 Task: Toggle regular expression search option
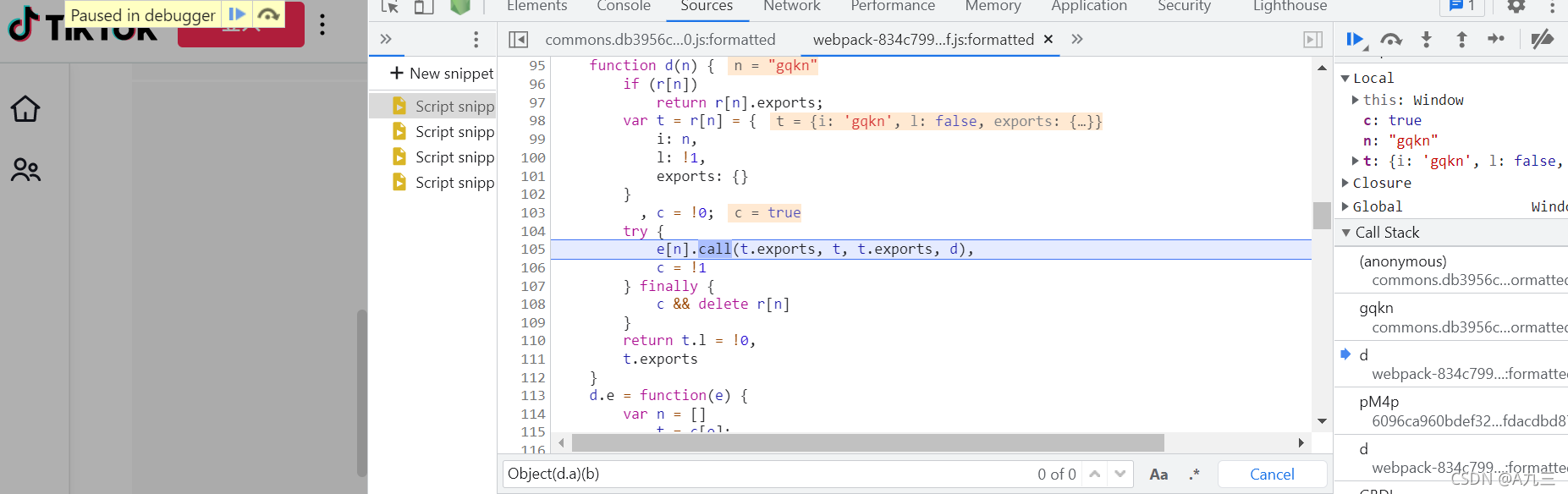click(1194, 475)
